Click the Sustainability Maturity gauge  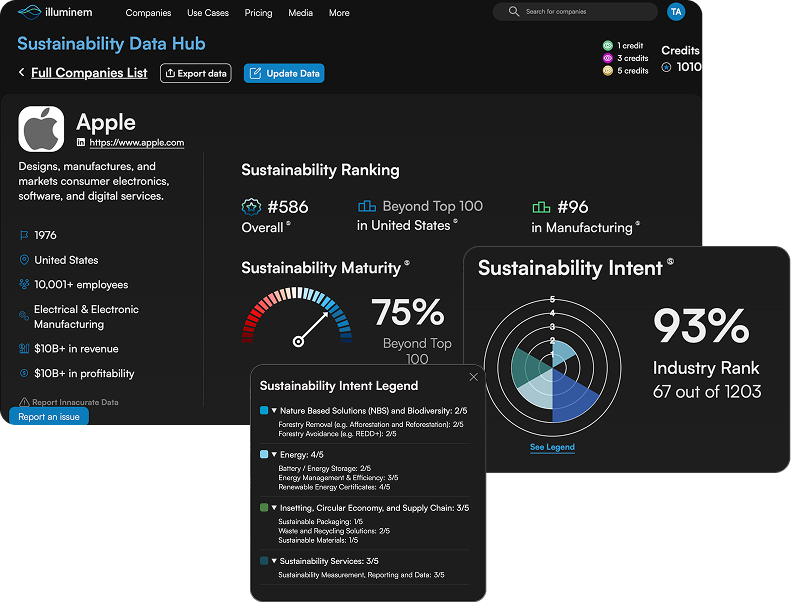(297, 317)
